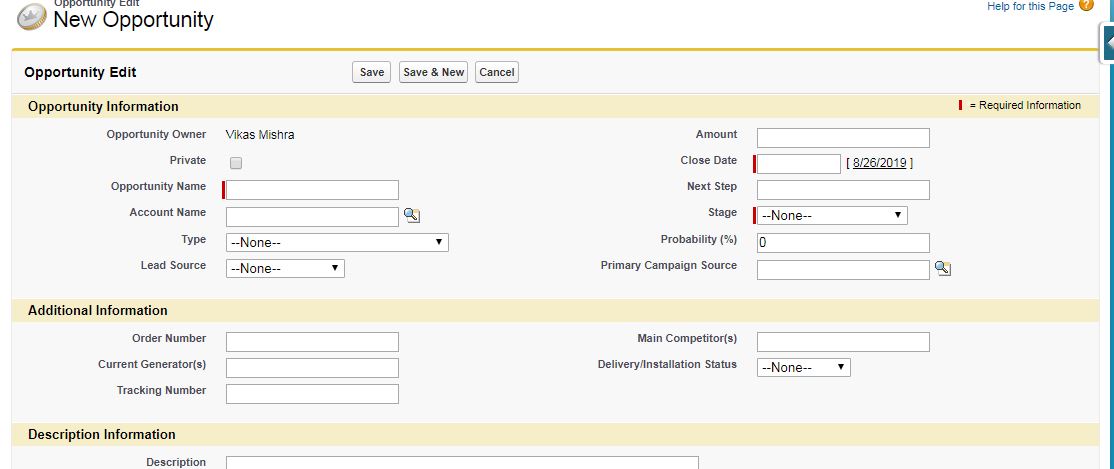Open Account Name lookup icon
Image resolution: width=1114 pixels, height=469 pixels.
click(x=412, y=216)
